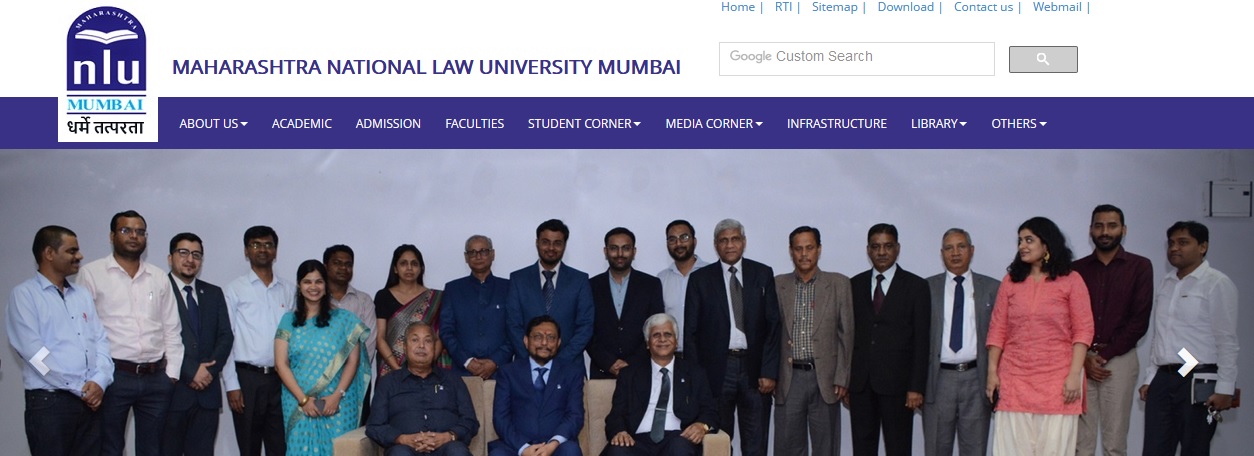Screen dimensions: 1254x456
Task: Open the LIBRARY dropdown menu
Action: [x=939, y=124]
